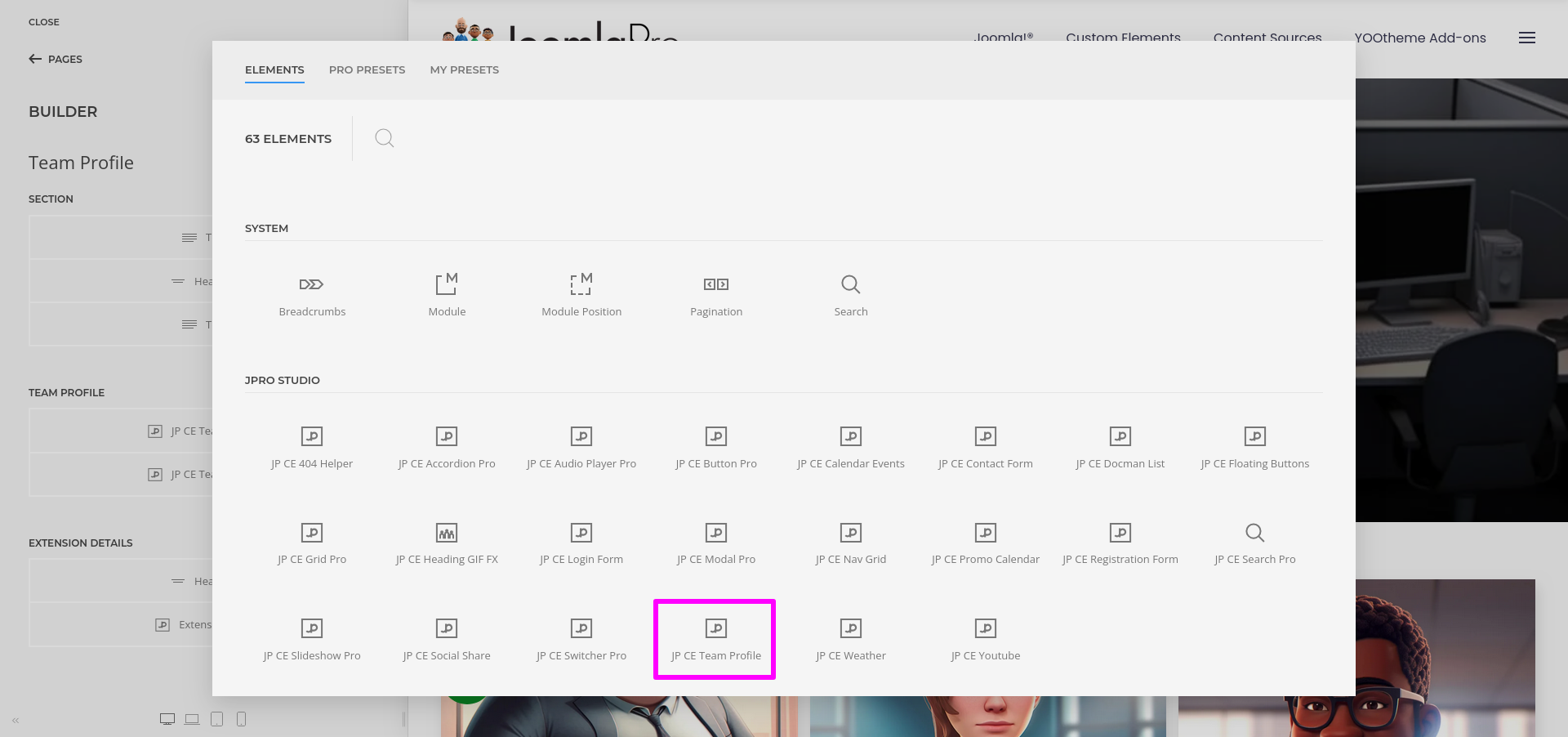Select the JP CE Slideshow Pro element

(311, 640)
